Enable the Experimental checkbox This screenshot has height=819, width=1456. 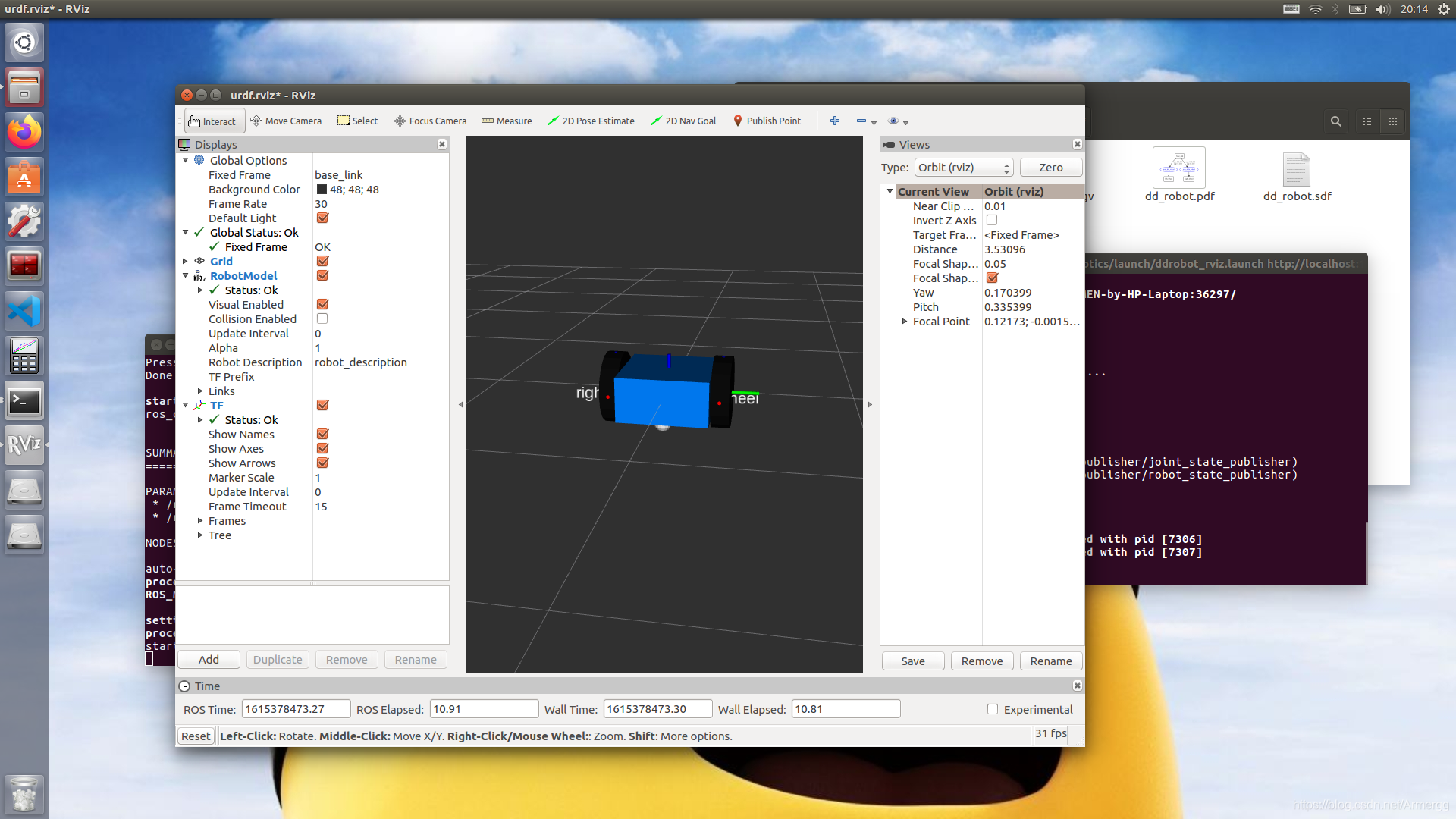[993, 710]
